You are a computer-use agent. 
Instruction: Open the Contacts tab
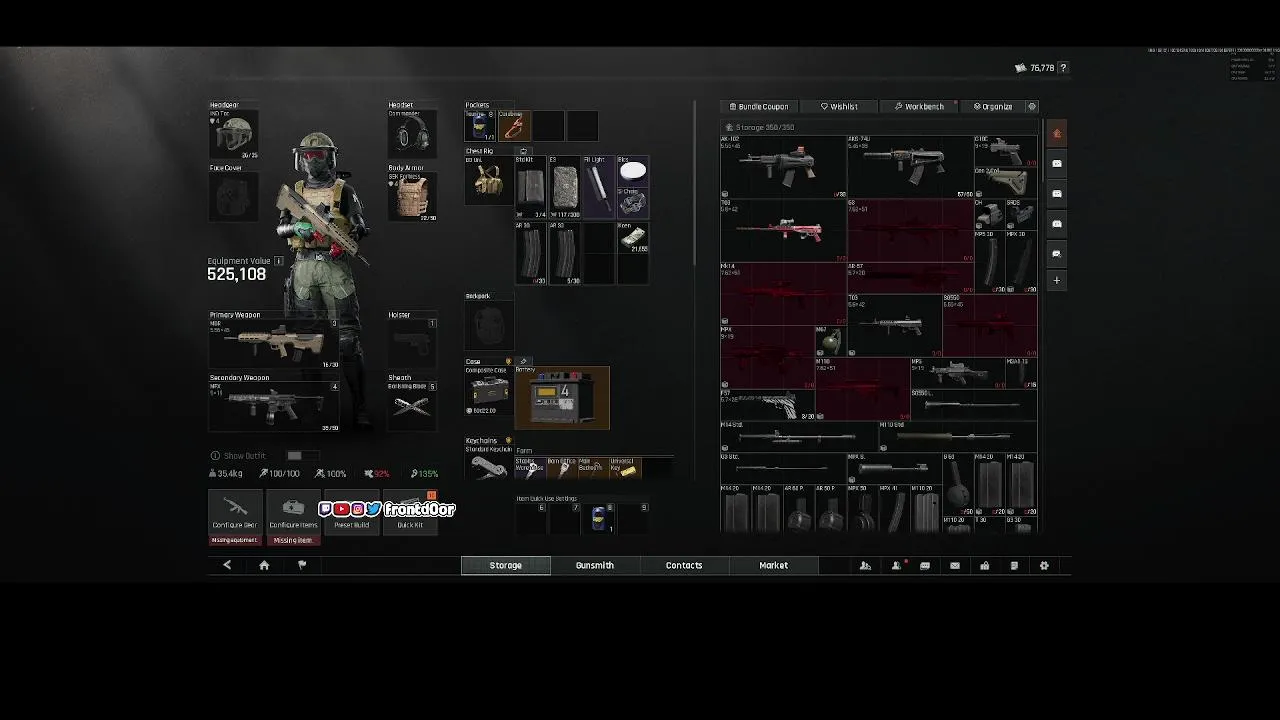pyautogui.click(x=684, y=565)
